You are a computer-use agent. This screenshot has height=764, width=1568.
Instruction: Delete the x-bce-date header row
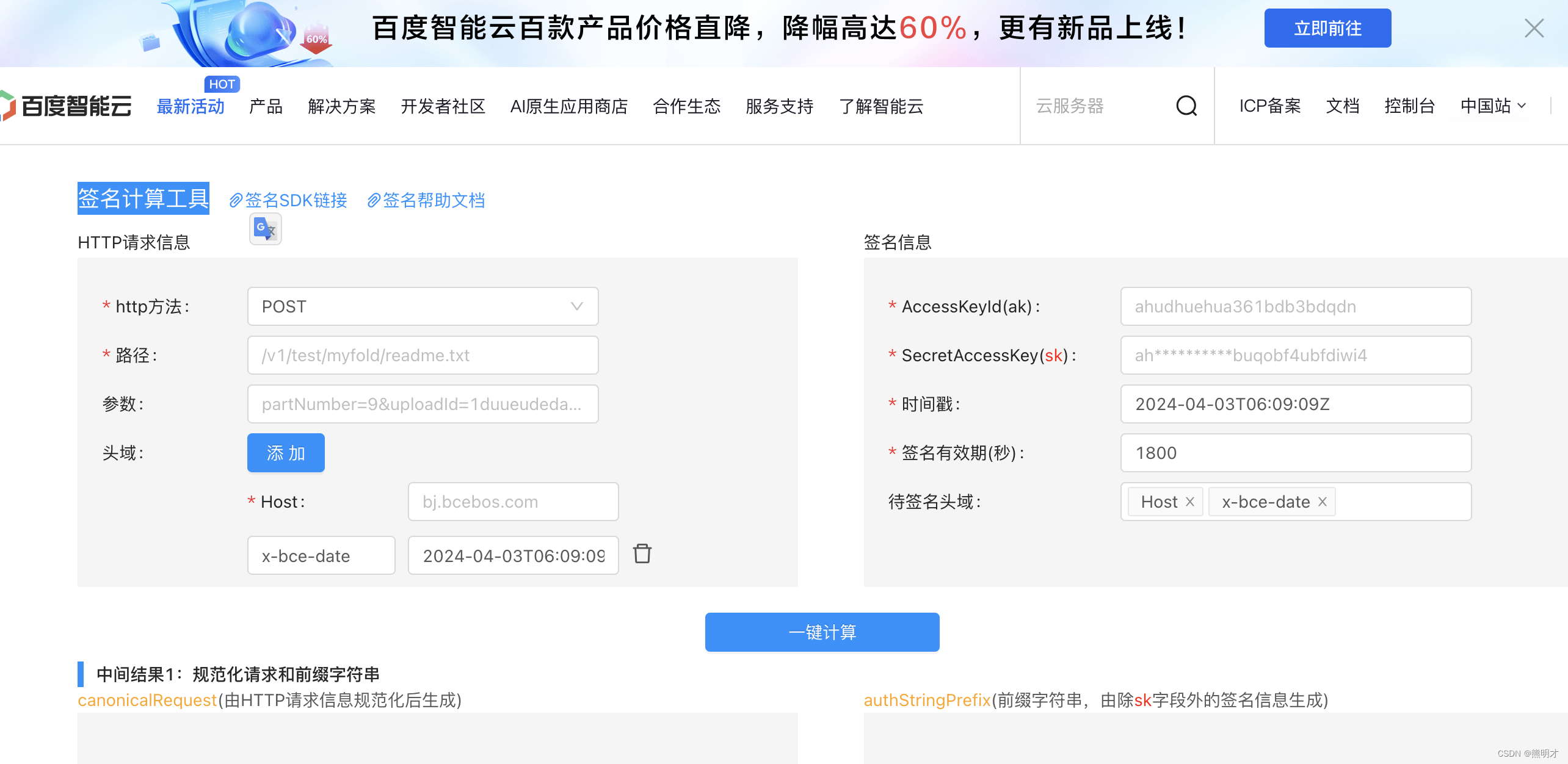642,554
